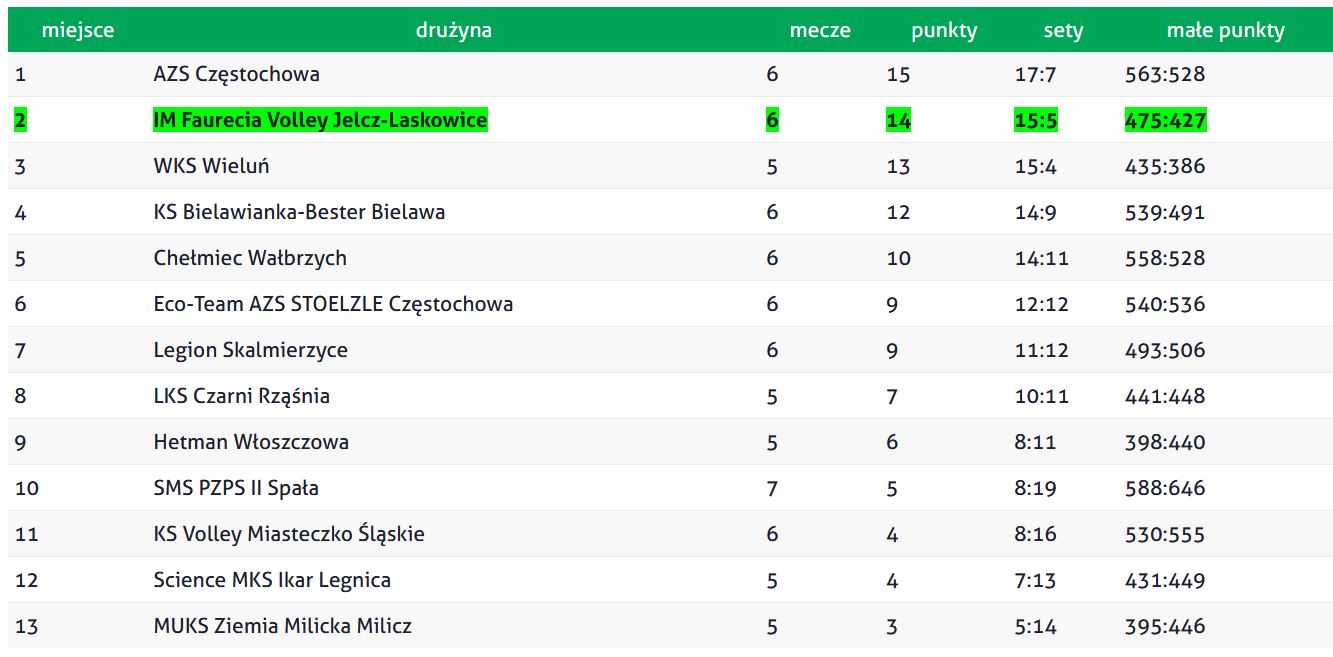The width and height of the screenshot is (1333, 657).
Task: Click Science MKS Ikar Legnica
Action: pos(272,580)
